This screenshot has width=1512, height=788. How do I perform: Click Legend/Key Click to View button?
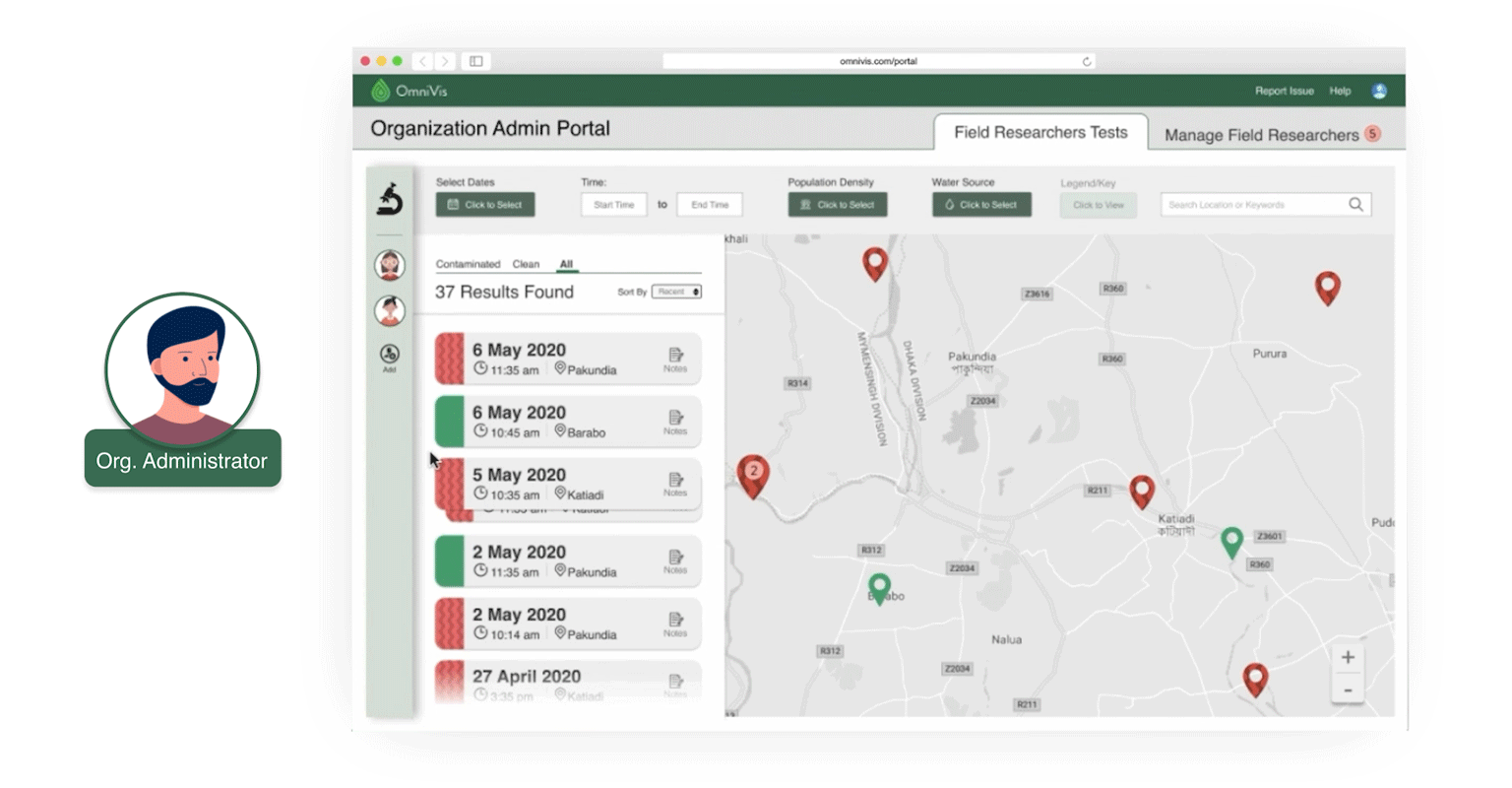pyautogui.click(x=1098, y=205)
